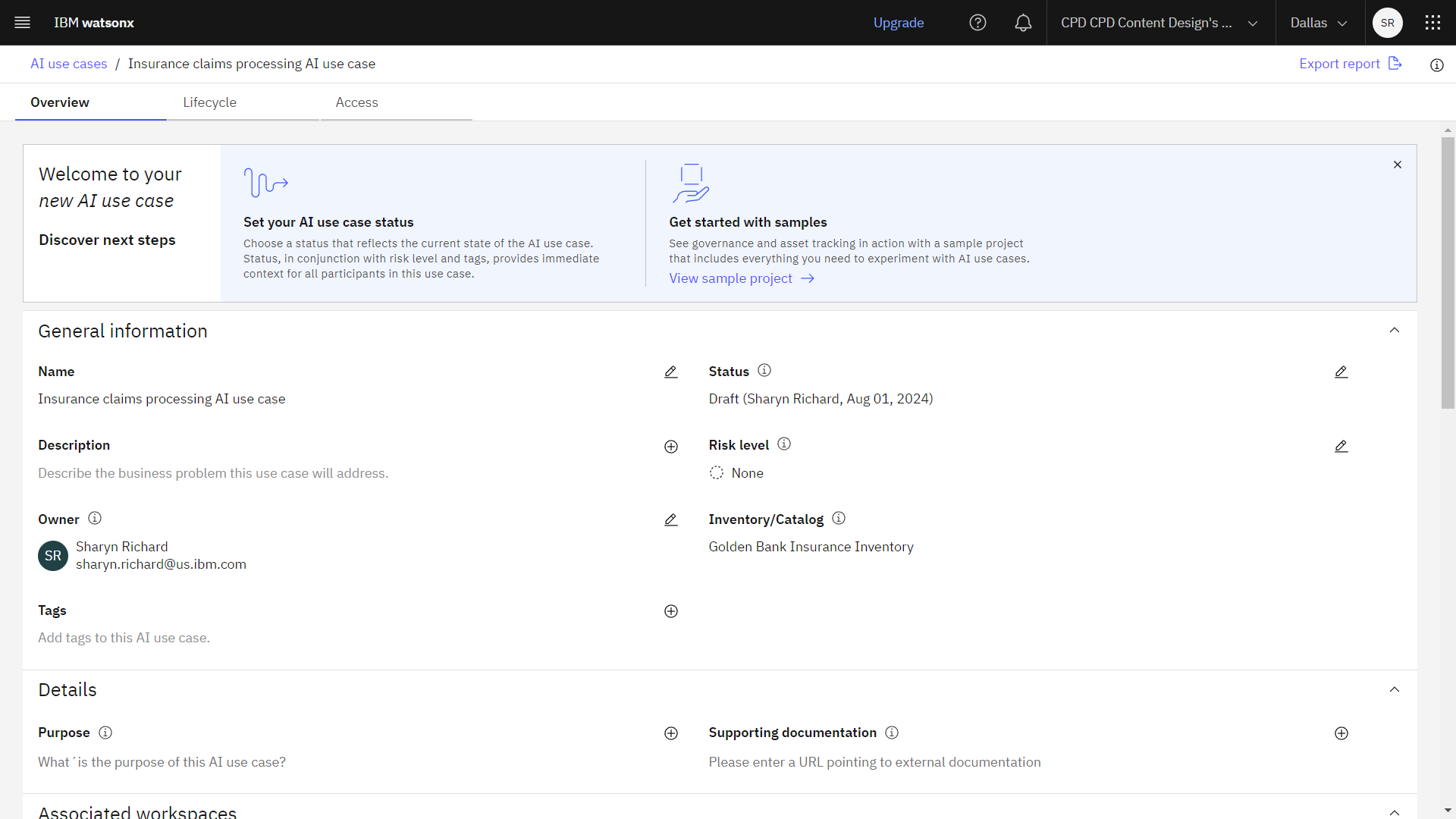
Task: Edit the Risk level
Action: click(x=1341, y=446)
